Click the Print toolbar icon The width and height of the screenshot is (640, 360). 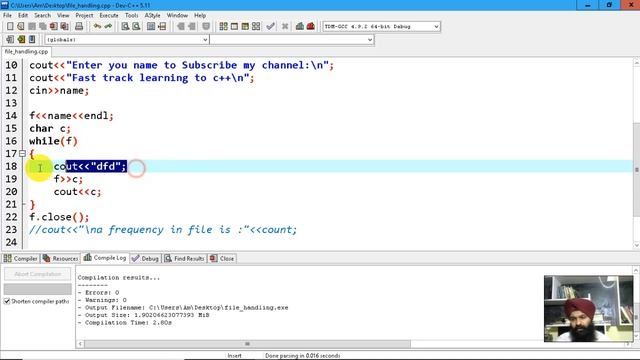79,27
